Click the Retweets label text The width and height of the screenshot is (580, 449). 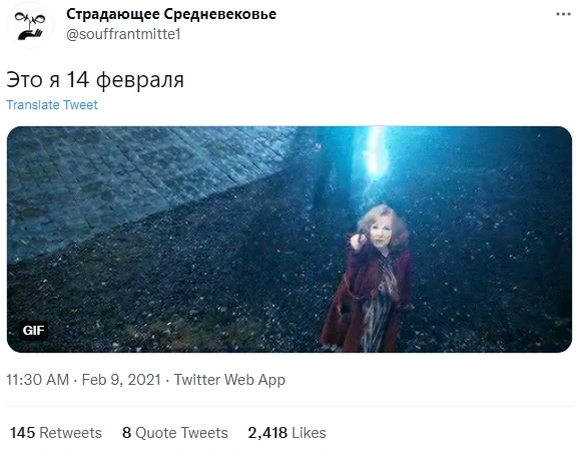coord(71,433)
